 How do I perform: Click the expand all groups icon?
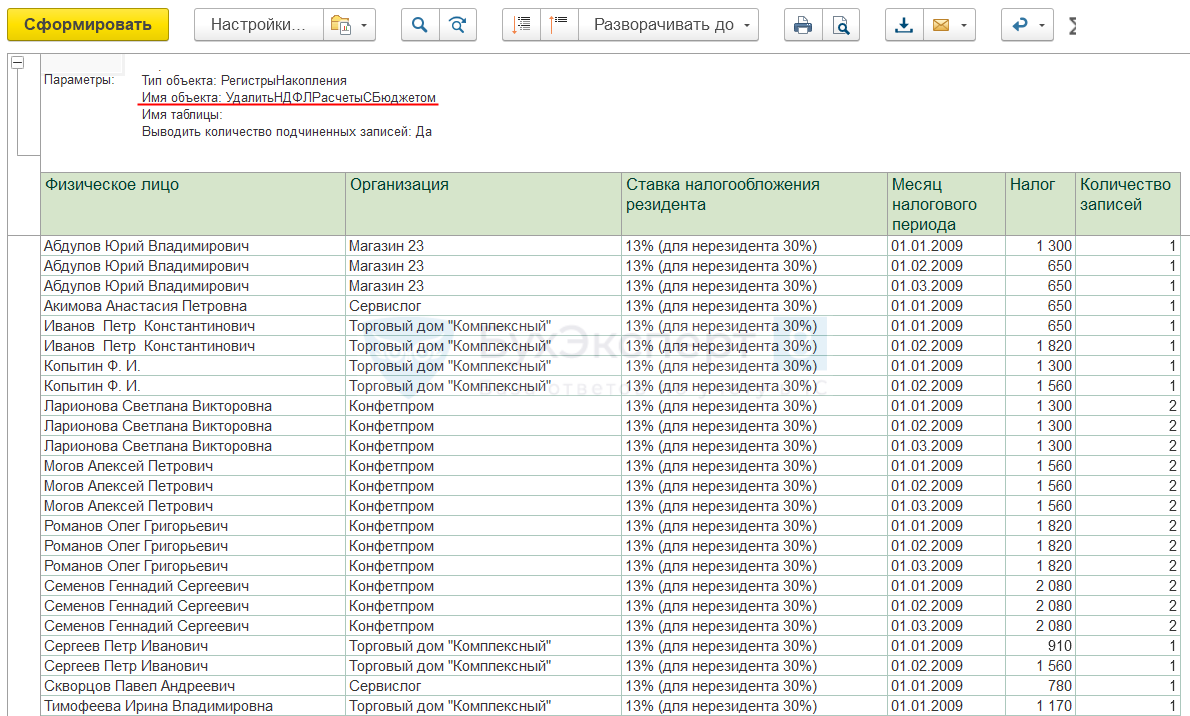[x=559, y=25]
